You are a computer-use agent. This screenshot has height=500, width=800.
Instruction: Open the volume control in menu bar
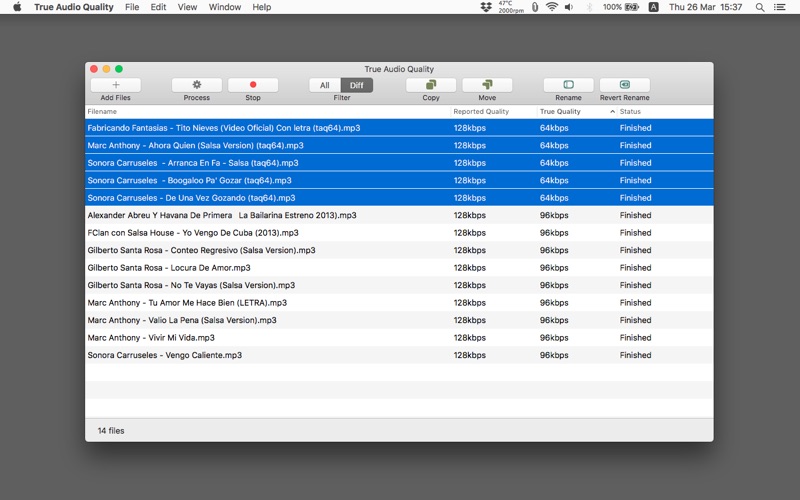569,7
